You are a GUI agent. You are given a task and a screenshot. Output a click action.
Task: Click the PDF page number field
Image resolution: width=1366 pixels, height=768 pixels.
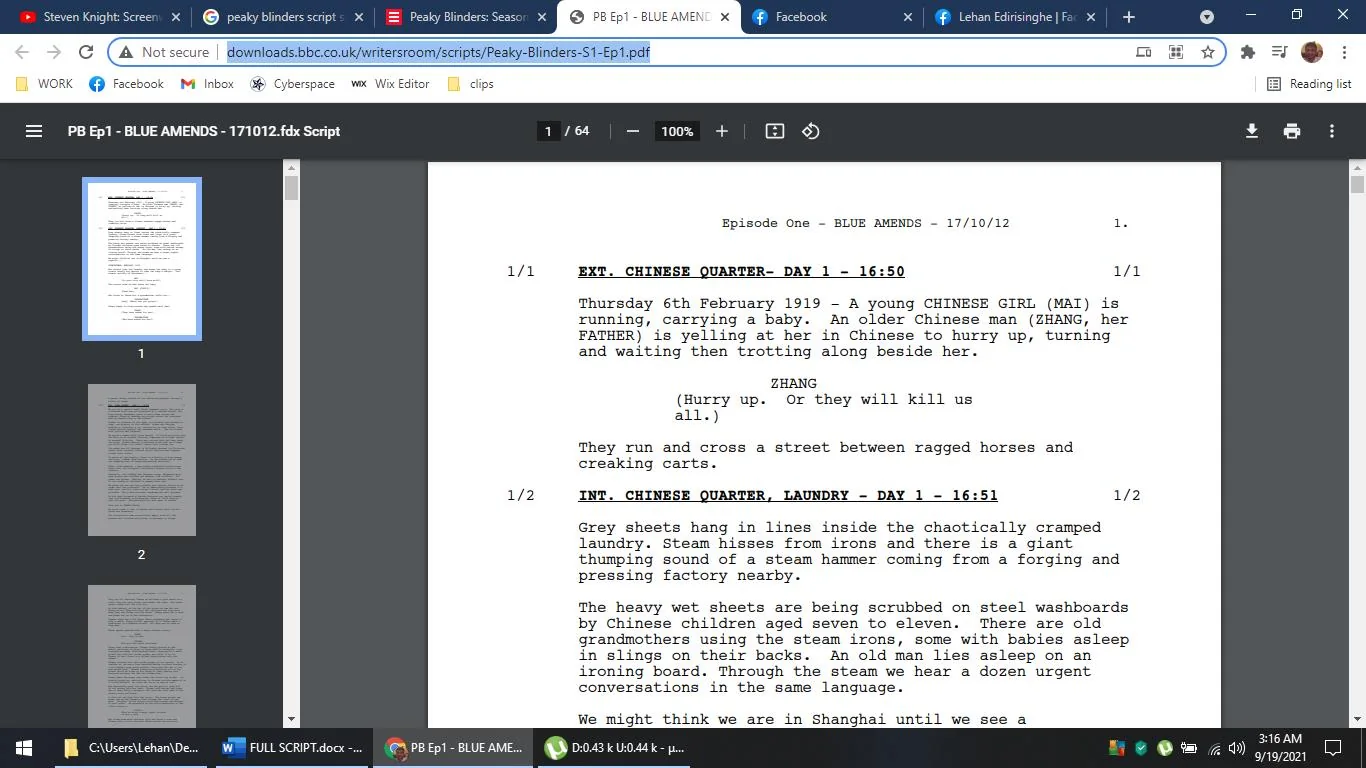click(548, 131)
